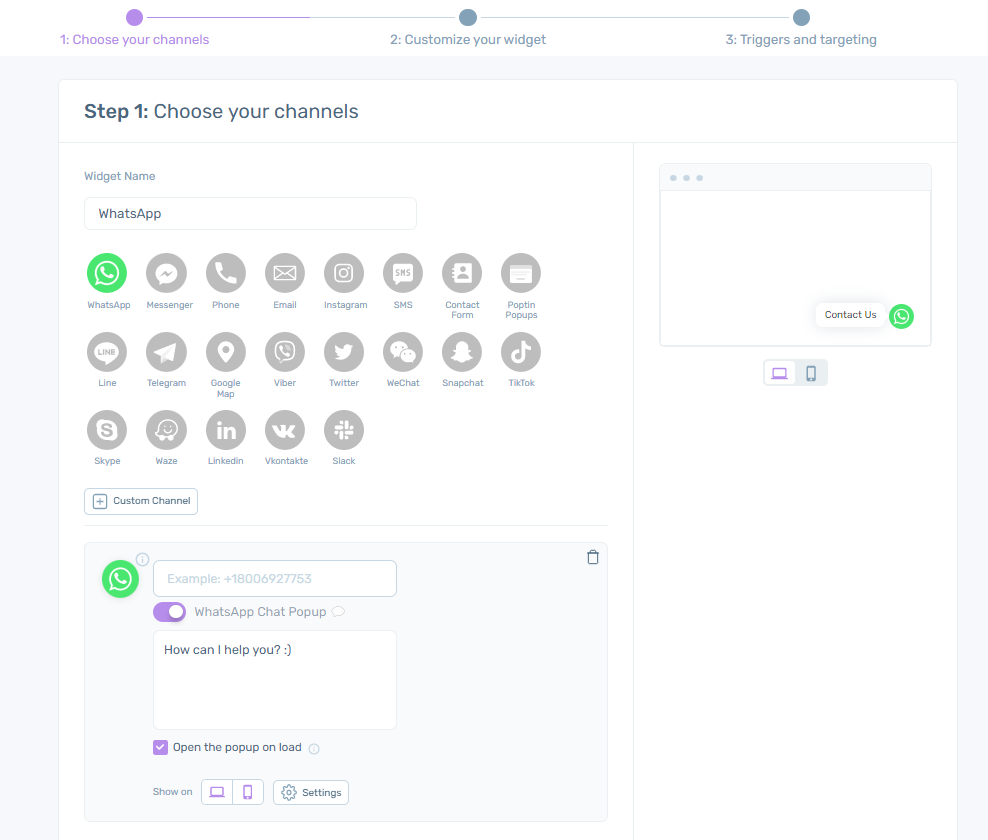Add the Contact Form channel
Screen dimensions: 988x840
click(x=462, y=273)
